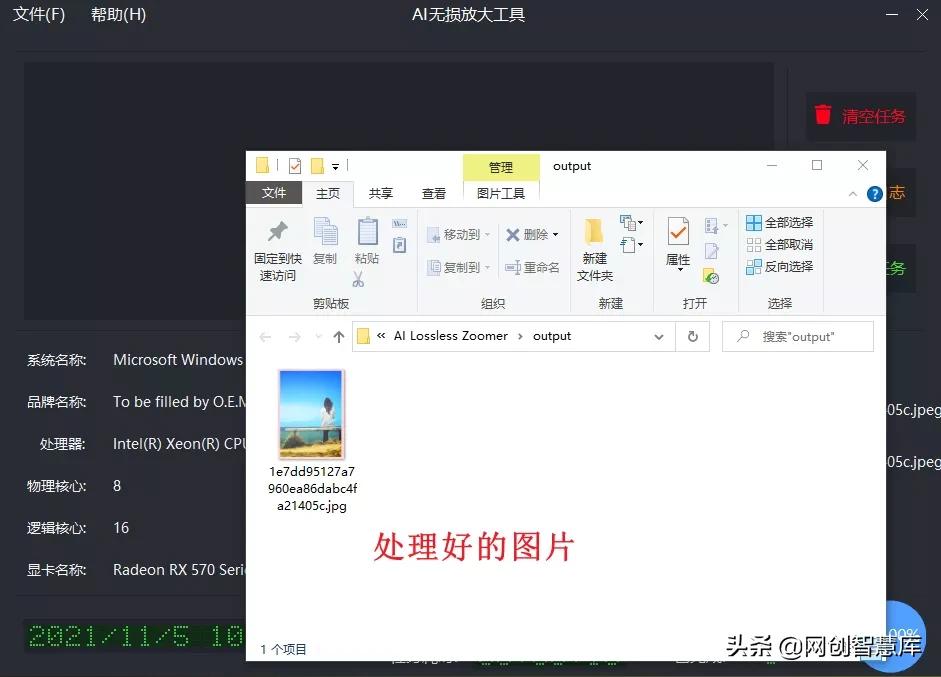The image size is (941, 677).
Task: Navigate up one folder level
Action: (x=339, y=336)
